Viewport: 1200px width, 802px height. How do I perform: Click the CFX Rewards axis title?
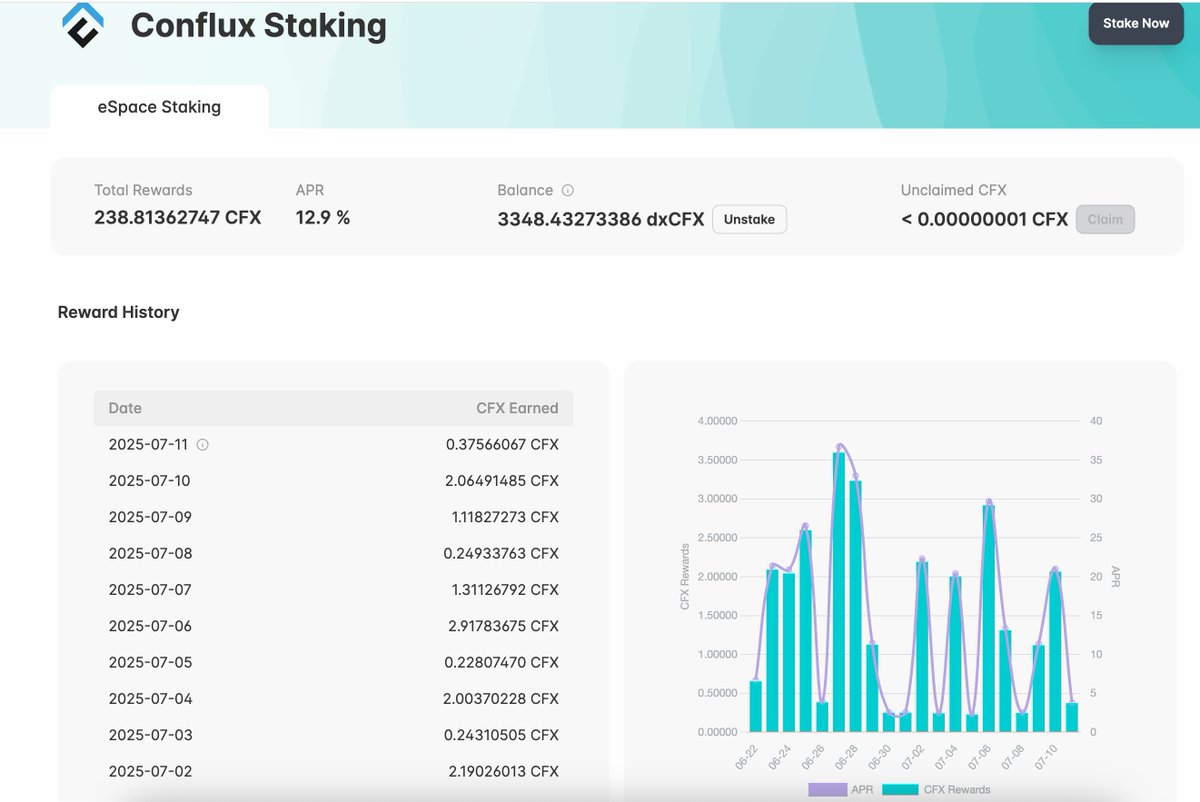pyautogui.click(x=685, y=577)
